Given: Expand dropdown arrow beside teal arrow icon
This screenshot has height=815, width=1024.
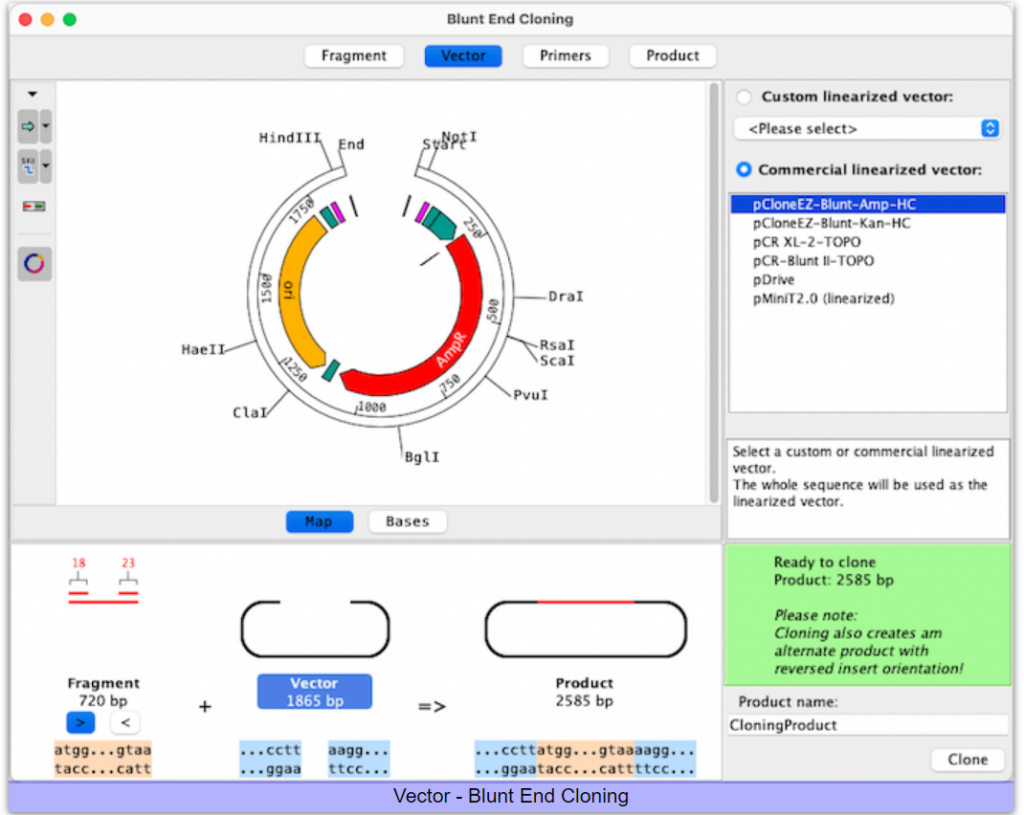Looking at the screenshot, I should (46, 127).
